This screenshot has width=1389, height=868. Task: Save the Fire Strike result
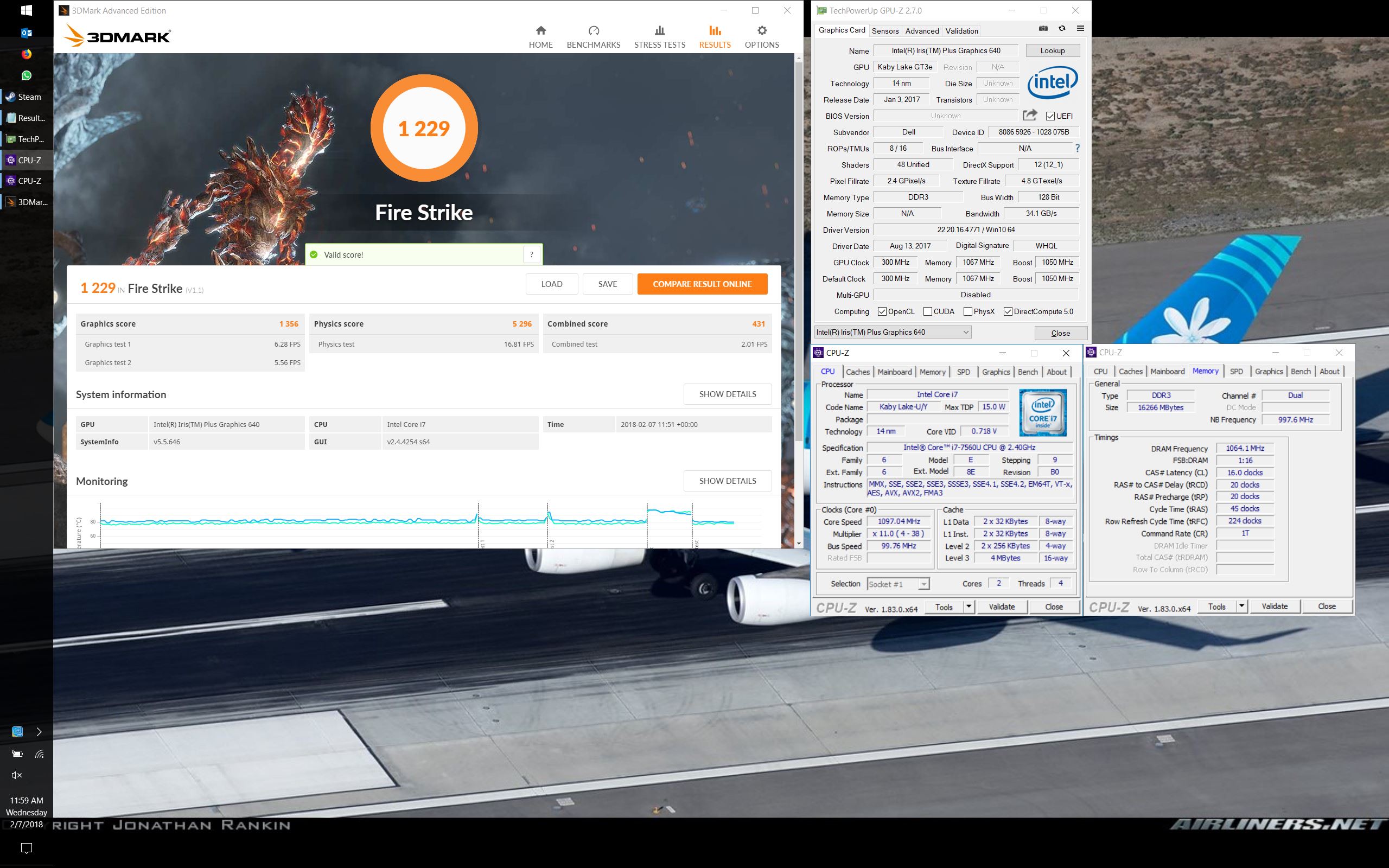coord(607,284)
